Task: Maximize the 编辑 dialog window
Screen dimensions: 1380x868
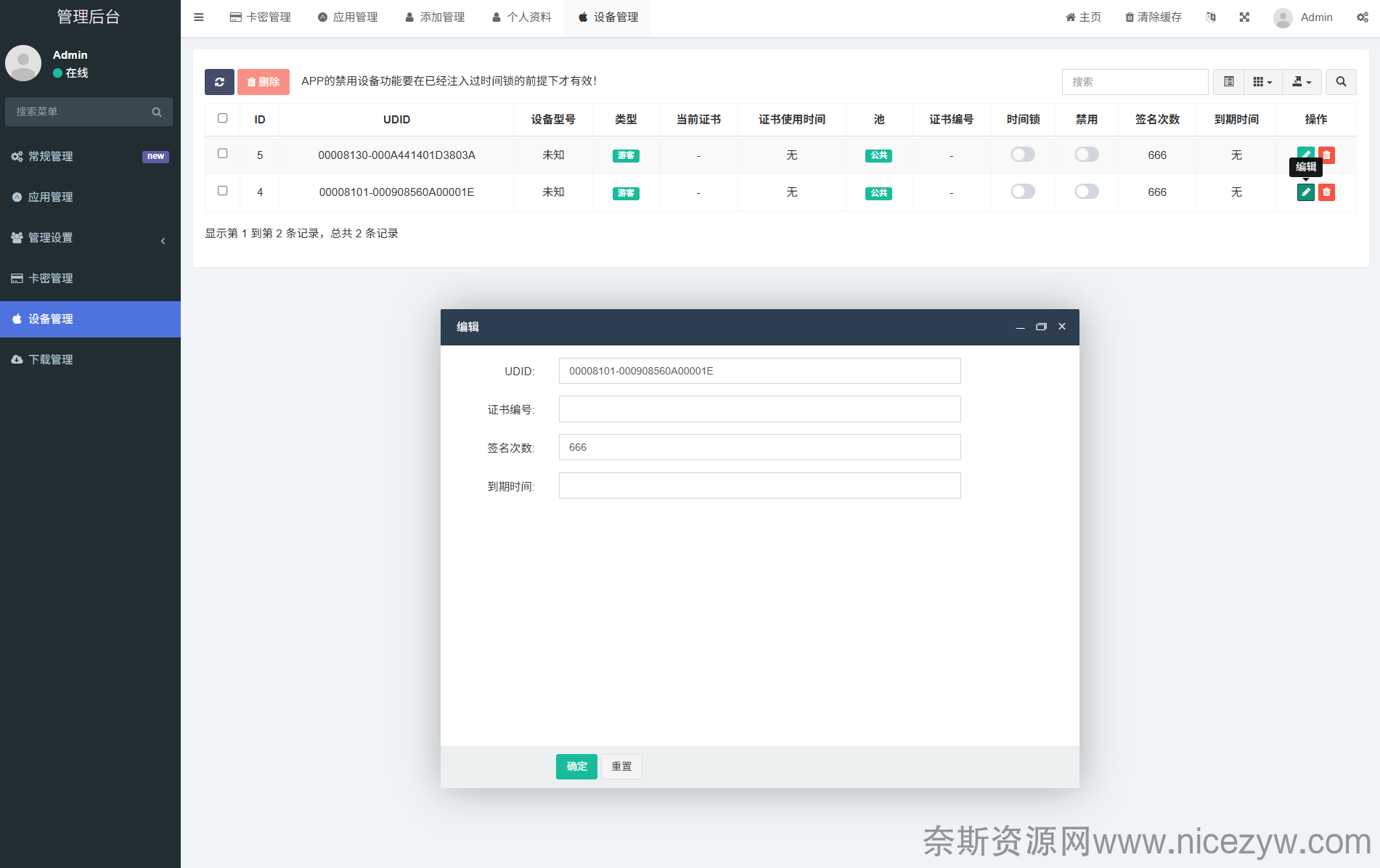Action: tap(1041, 327)
